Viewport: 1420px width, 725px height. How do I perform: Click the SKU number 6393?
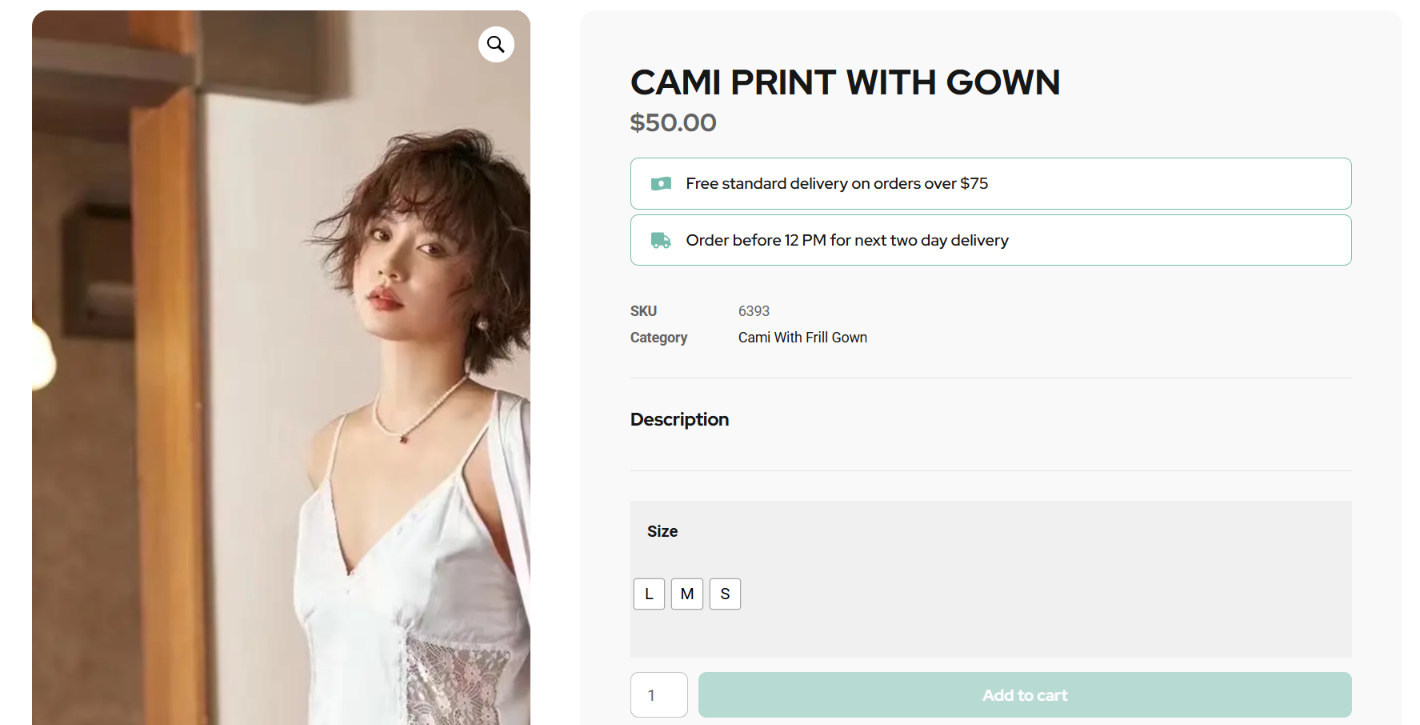pos(754,311)
